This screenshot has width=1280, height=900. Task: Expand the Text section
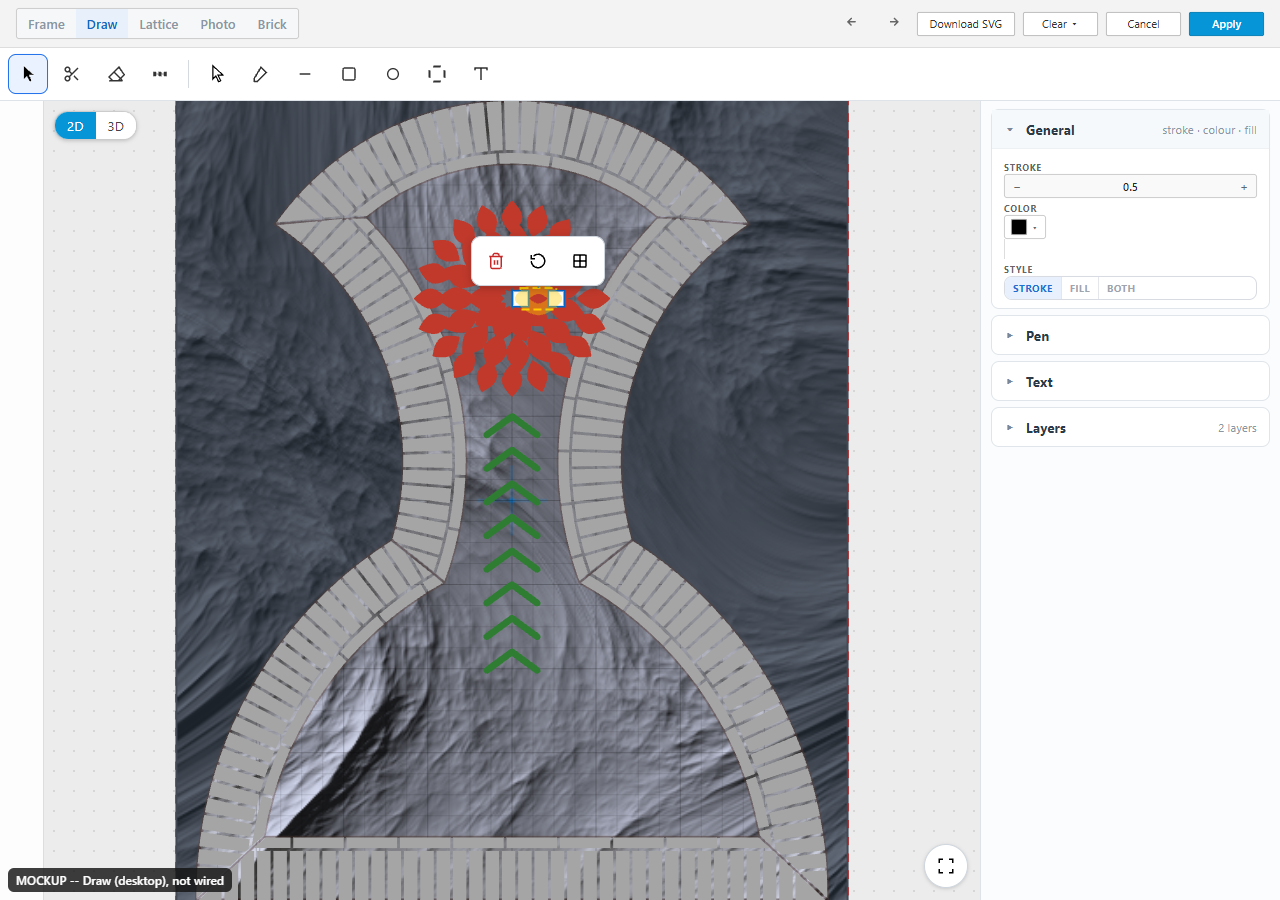pos(1130,382)
